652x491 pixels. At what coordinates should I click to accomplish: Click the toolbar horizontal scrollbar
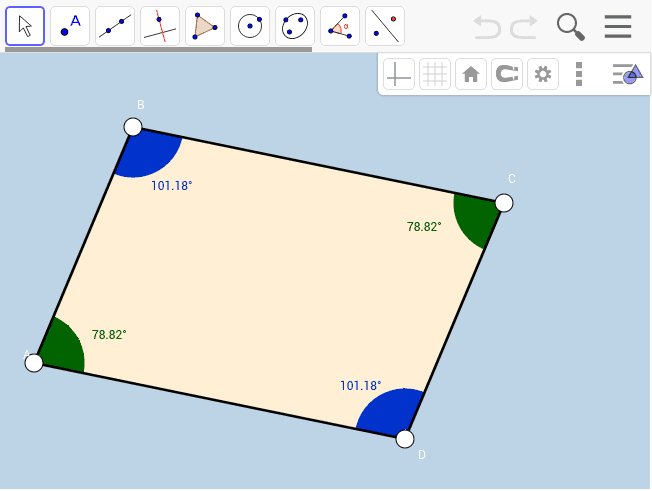[x=158, y=49]
